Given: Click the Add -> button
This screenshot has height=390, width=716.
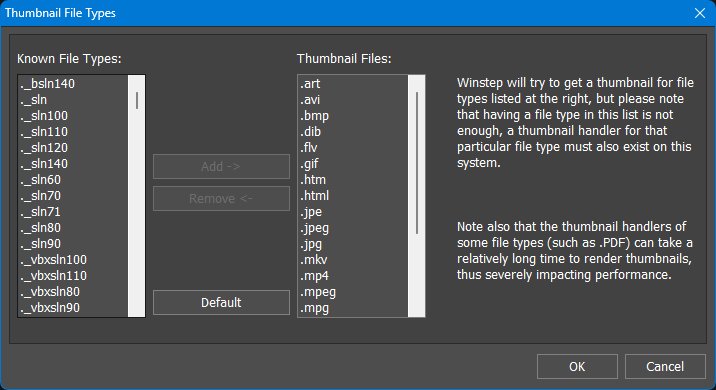Looking at the screenshot, I should (221, 166).
